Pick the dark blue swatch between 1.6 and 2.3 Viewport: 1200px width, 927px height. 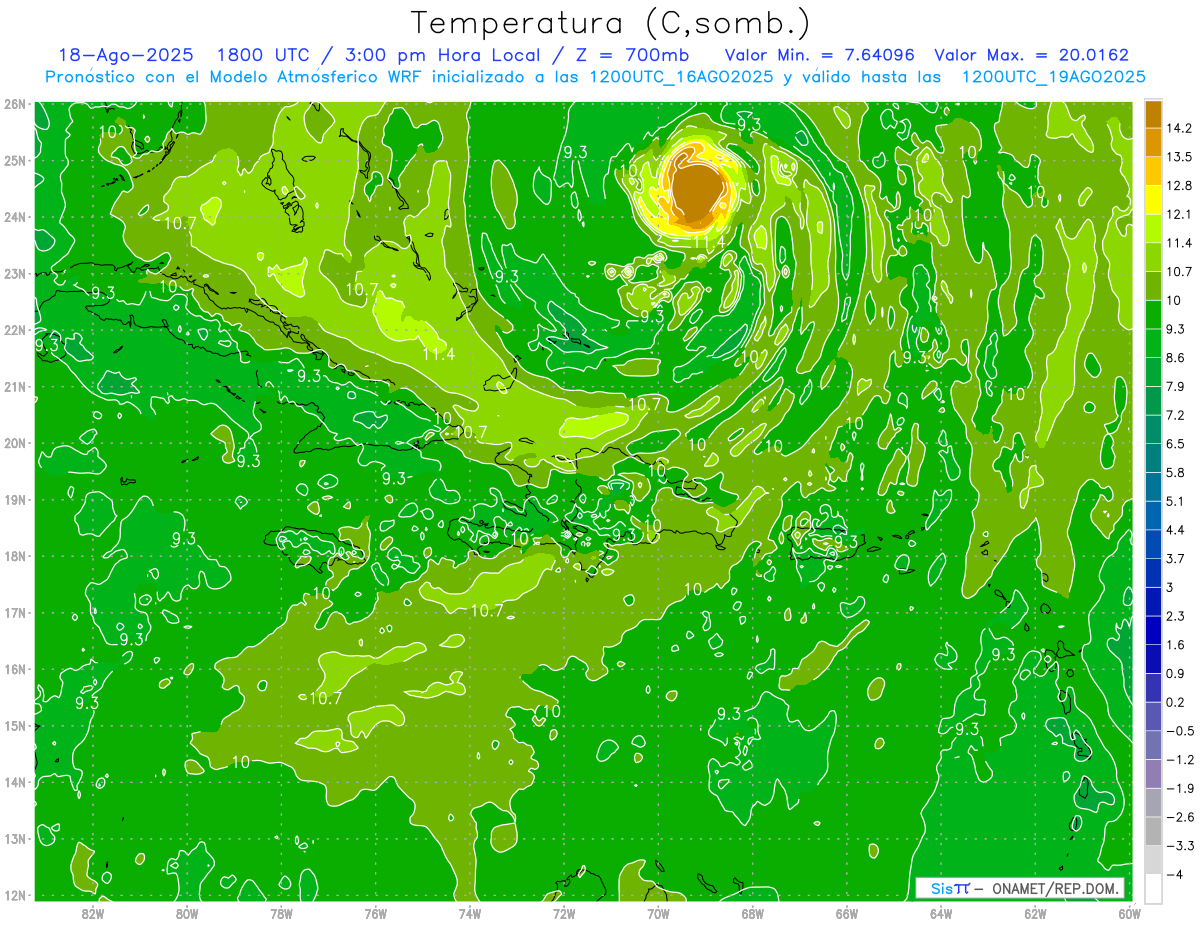point(1153,629)
